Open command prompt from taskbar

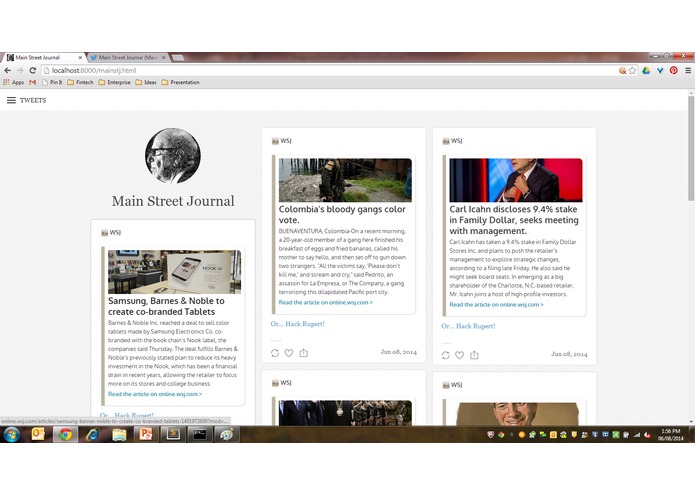click(200, 435)
